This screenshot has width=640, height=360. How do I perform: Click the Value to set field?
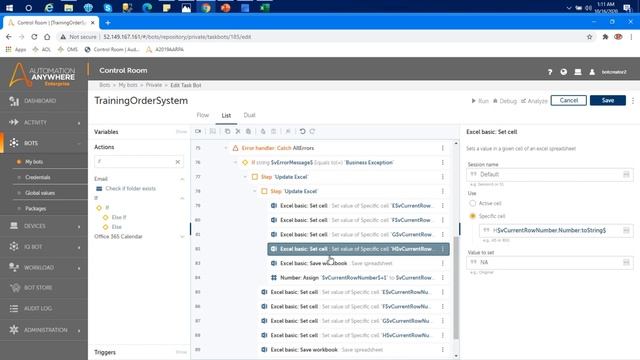(x=550, y=262)
